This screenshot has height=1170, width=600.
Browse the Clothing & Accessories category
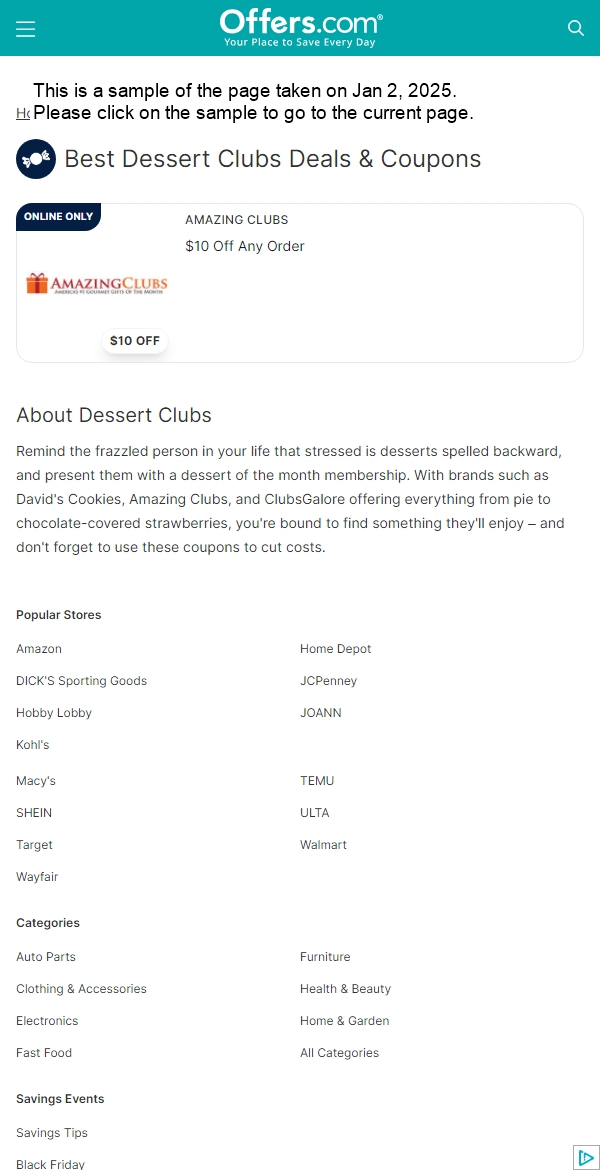[81, 989]
